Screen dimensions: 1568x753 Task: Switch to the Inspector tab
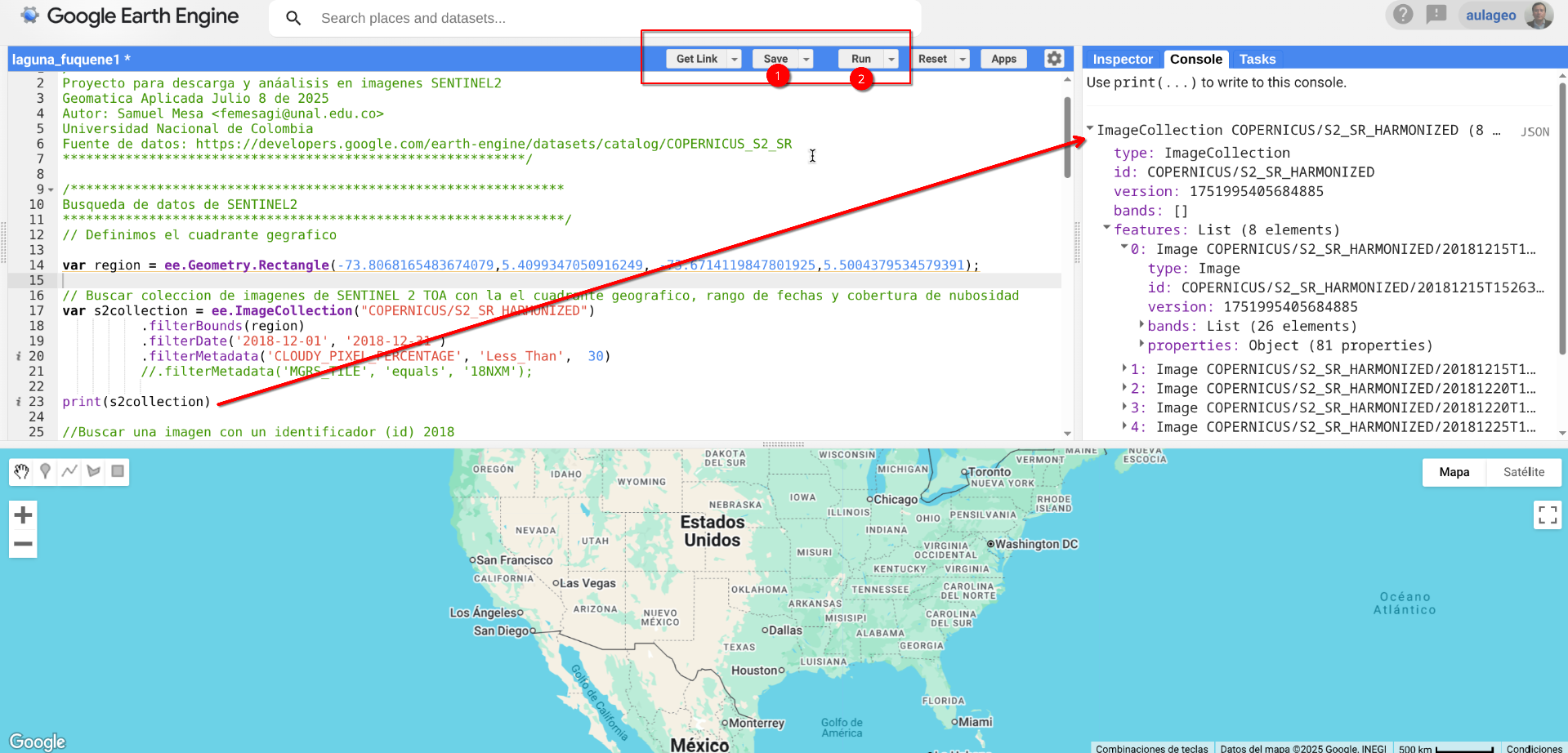(x=1122, y=59)
